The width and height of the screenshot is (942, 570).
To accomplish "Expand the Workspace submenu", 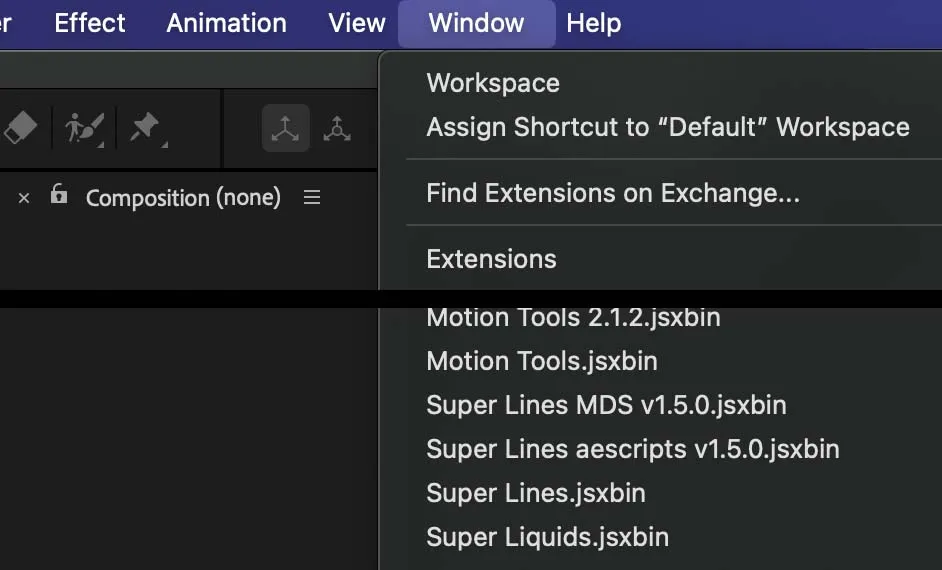I will pos(493,83).
